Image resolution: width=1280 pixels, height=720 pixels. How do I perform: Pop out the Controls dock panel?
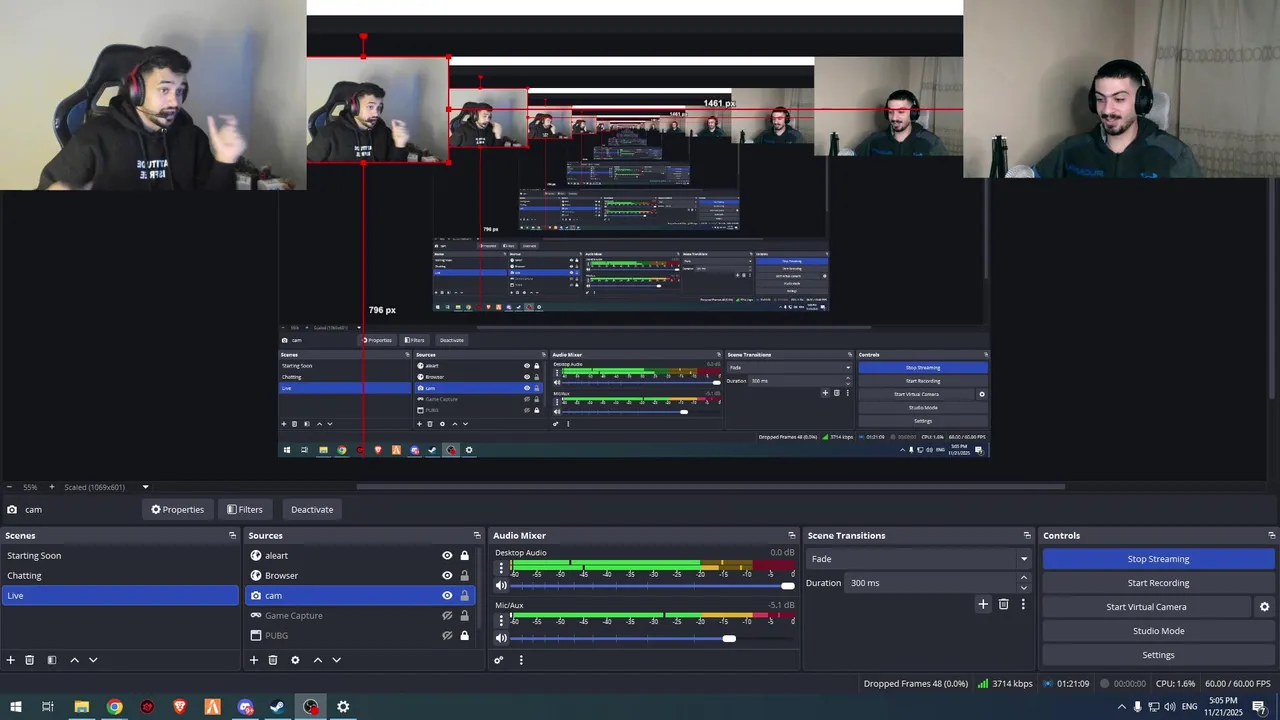[x=1270, y=536]
